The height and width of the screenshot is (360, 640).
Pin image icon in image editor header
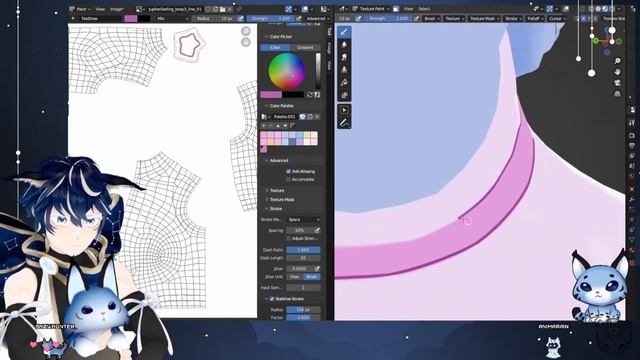tap(239, 9)
